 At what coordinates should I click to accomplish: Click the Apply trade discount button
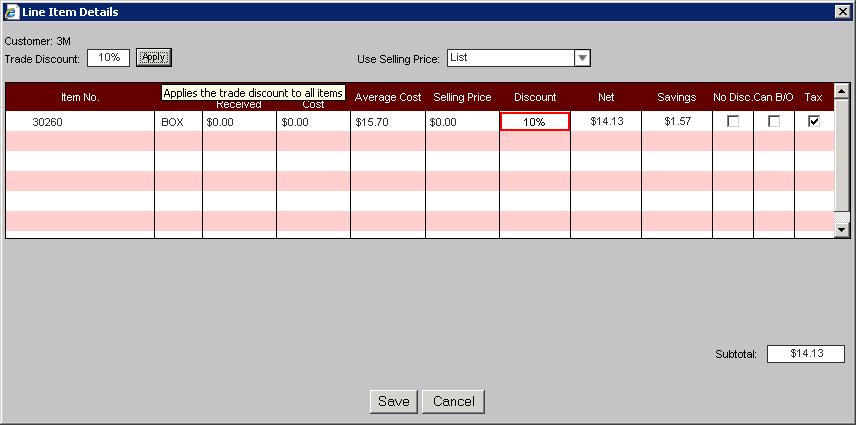154,58
